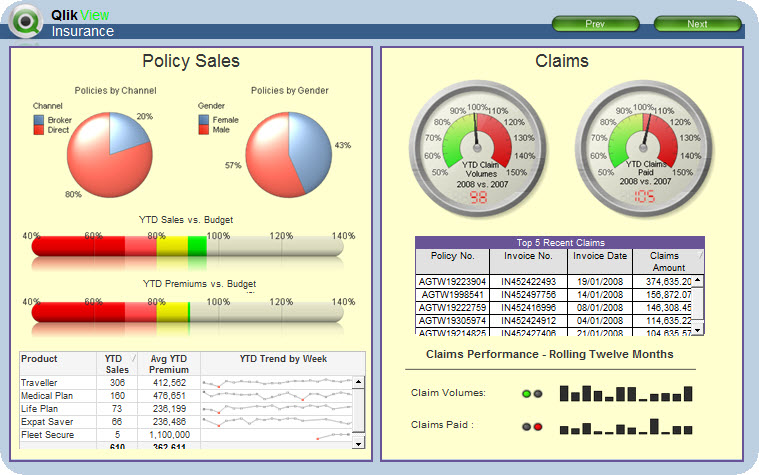The image size is (759, 475).
Task: Sort by the Claims Amount column header
Action: (669, 262)
